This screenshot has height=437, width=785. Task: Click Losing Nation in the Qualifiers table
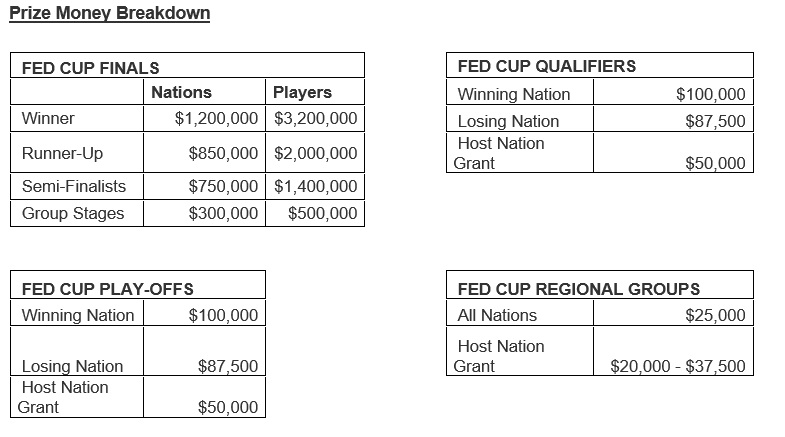point(508,121)
